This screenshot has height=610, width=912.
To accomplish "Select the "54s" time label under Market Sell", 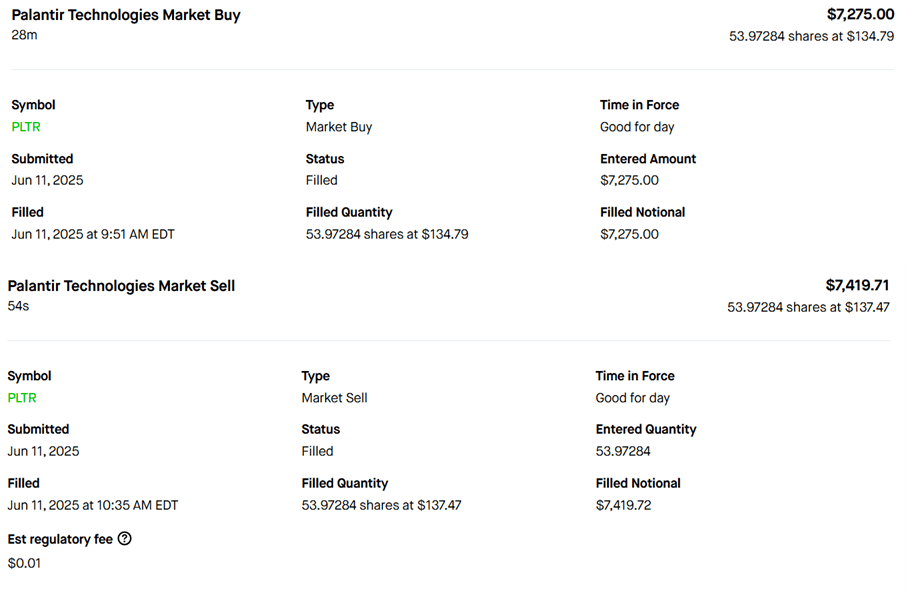I will [18, 306].
